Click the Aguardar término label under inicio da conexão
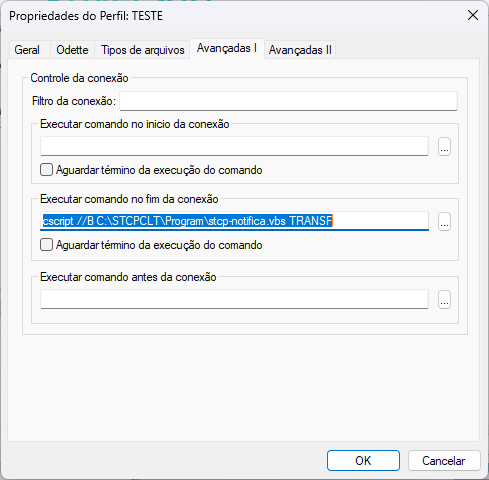This screenshot has height=480, width=489. [x=159, y=170]
